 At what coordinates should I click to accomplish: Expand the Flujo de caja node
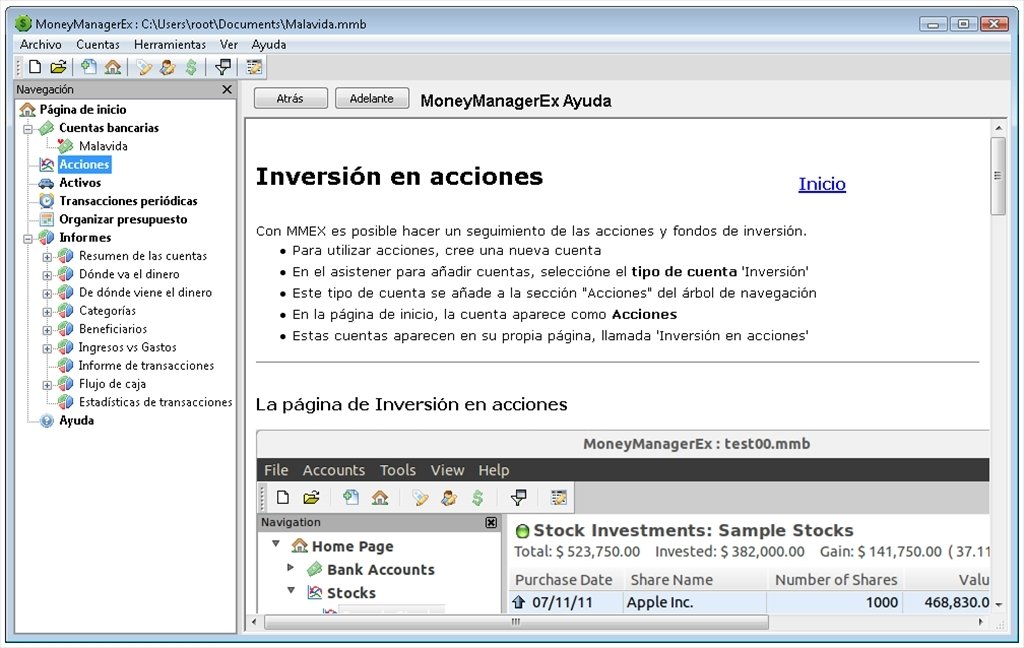[x=48, y=385]
